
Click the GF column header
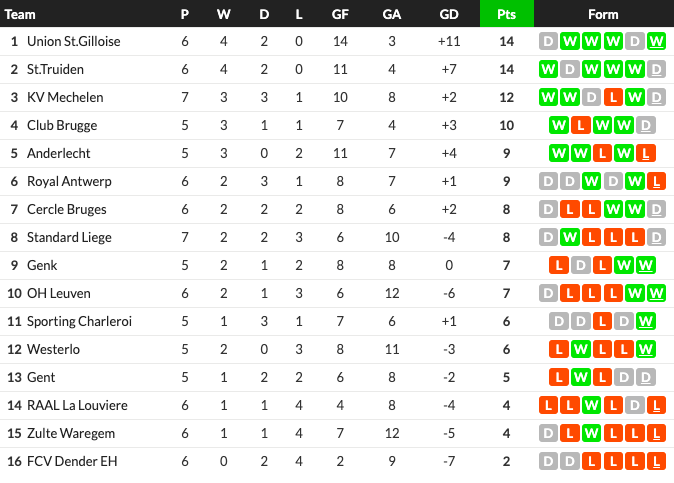point(340,14)
